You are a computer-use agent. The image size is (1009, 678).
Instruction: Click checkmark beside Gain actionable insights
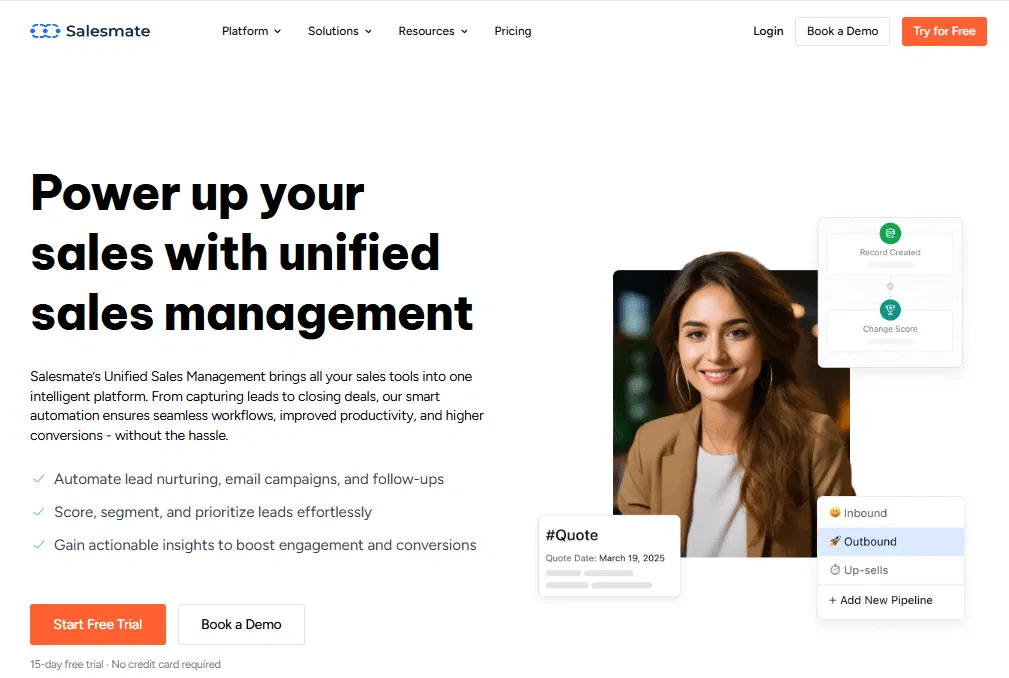pyautogui.click(x=39, y=545)
